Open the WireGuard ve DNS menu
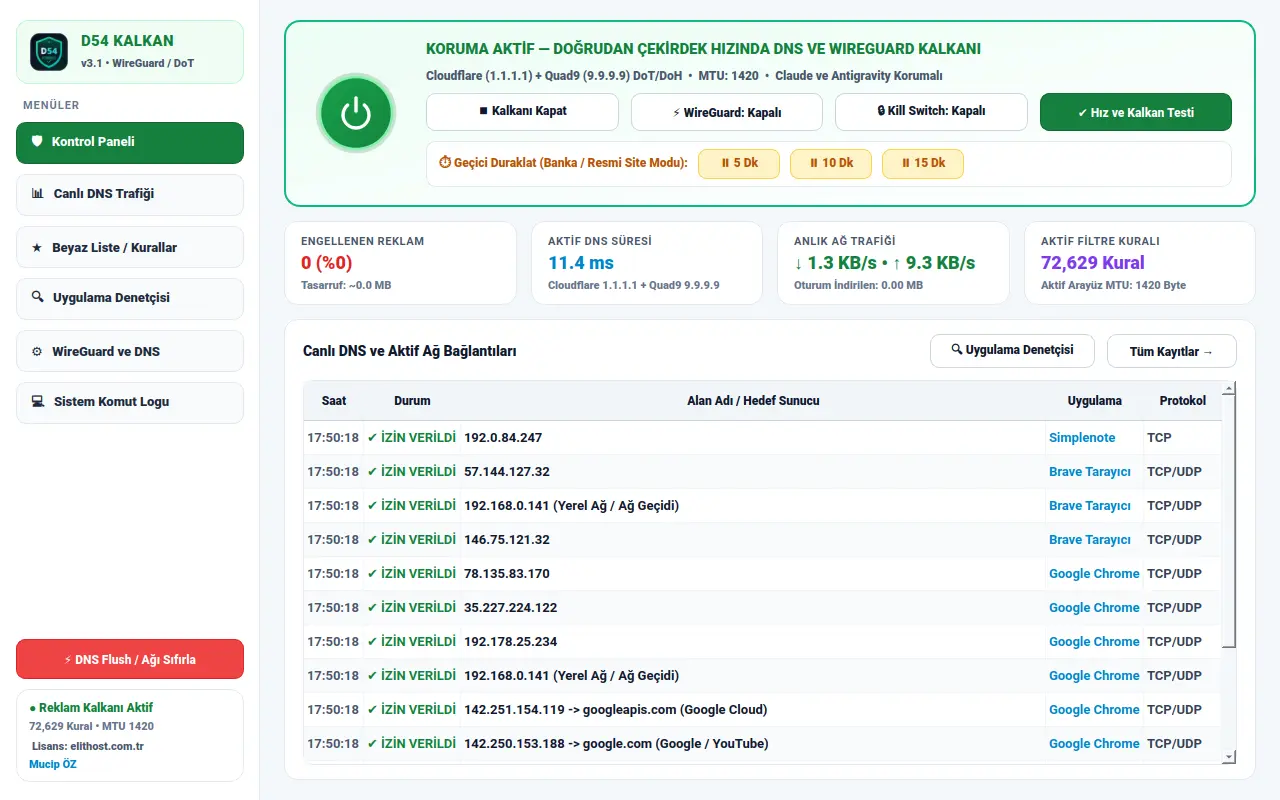Image resolution: width=1280 pixels, height=800 pixels. point(130,351)
